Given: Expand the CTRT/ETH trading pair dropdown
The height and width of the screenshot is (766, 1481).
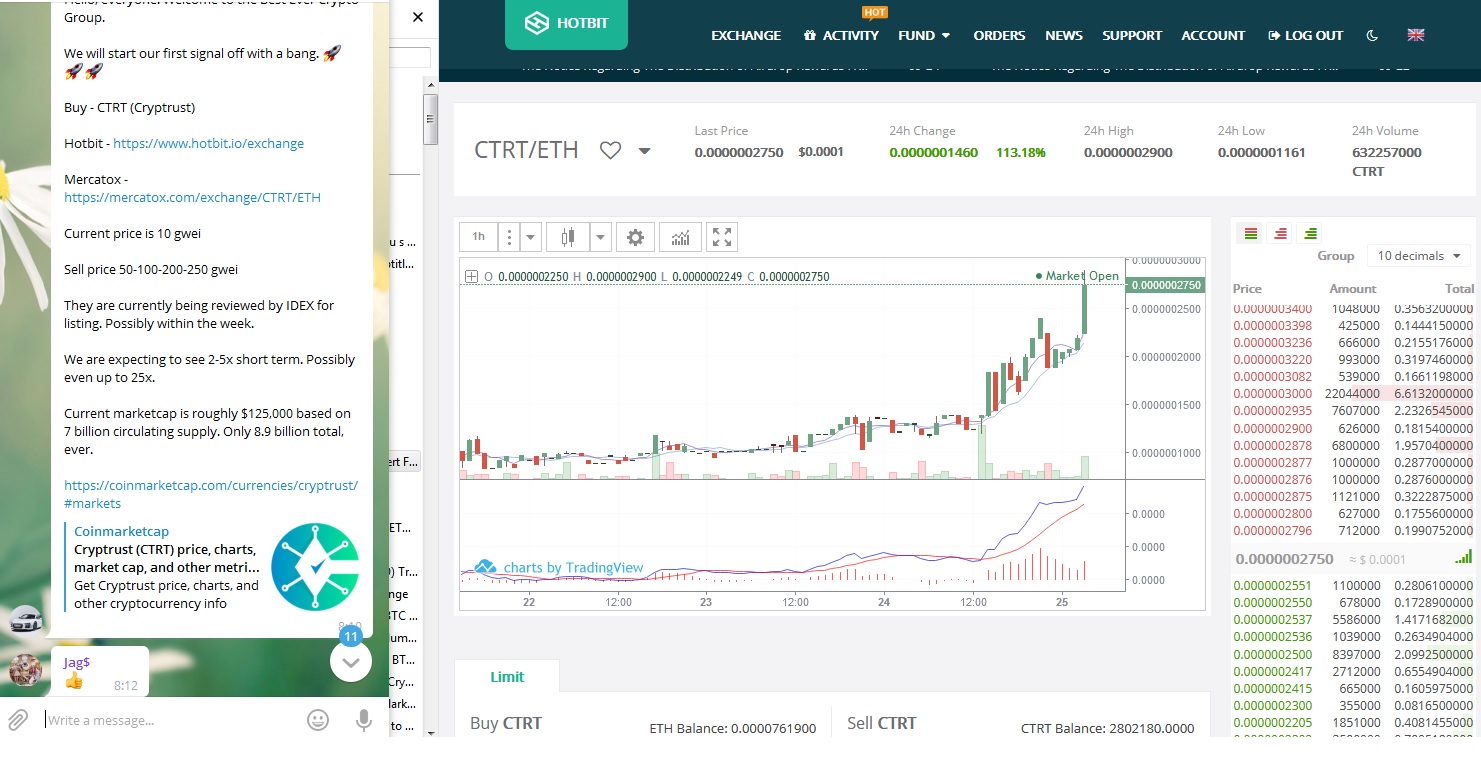Looking at the screenshot, I should tap(645, 151).
